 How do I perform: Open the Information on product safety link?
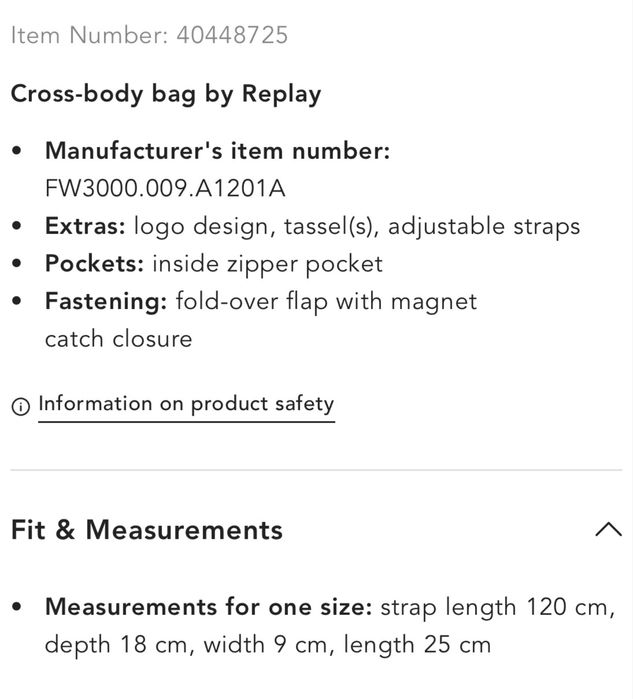[x=186, y=404]
